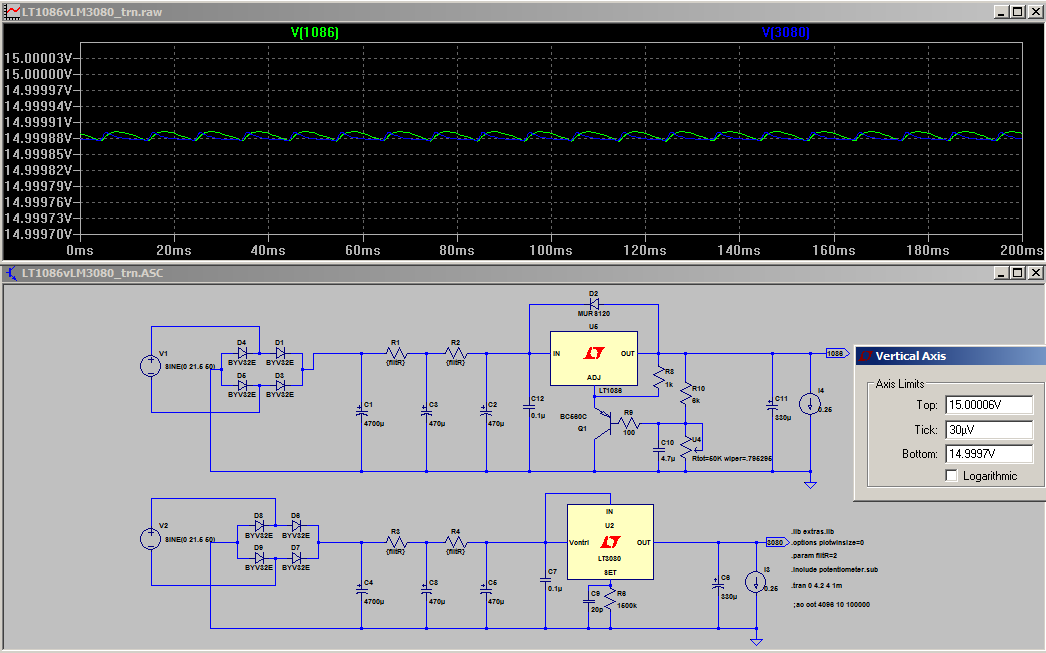Select the 1500k SET resistor

click(610, 600)
